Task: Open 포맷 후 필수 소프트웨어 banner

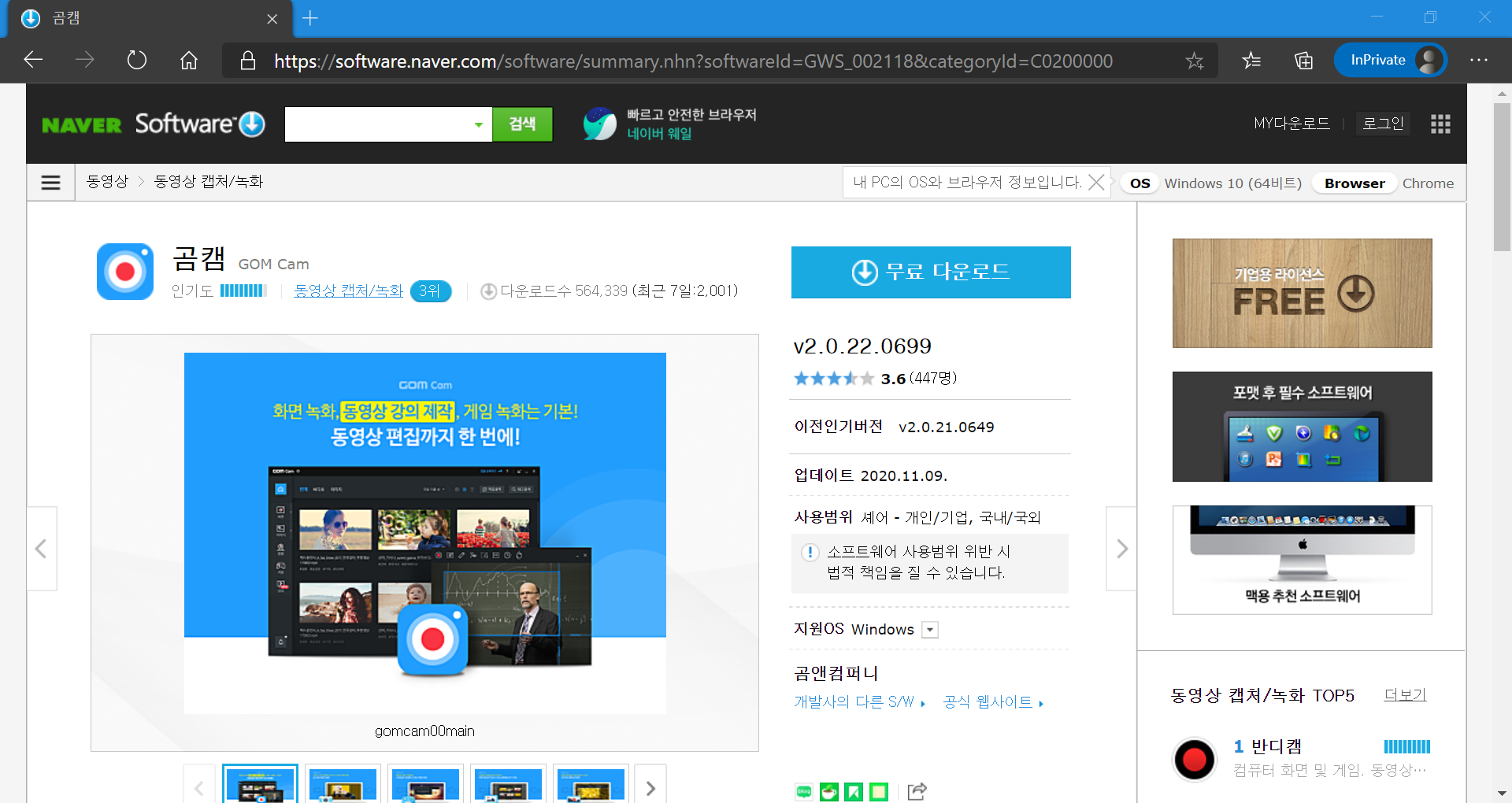Action: tap(1303, 427)
